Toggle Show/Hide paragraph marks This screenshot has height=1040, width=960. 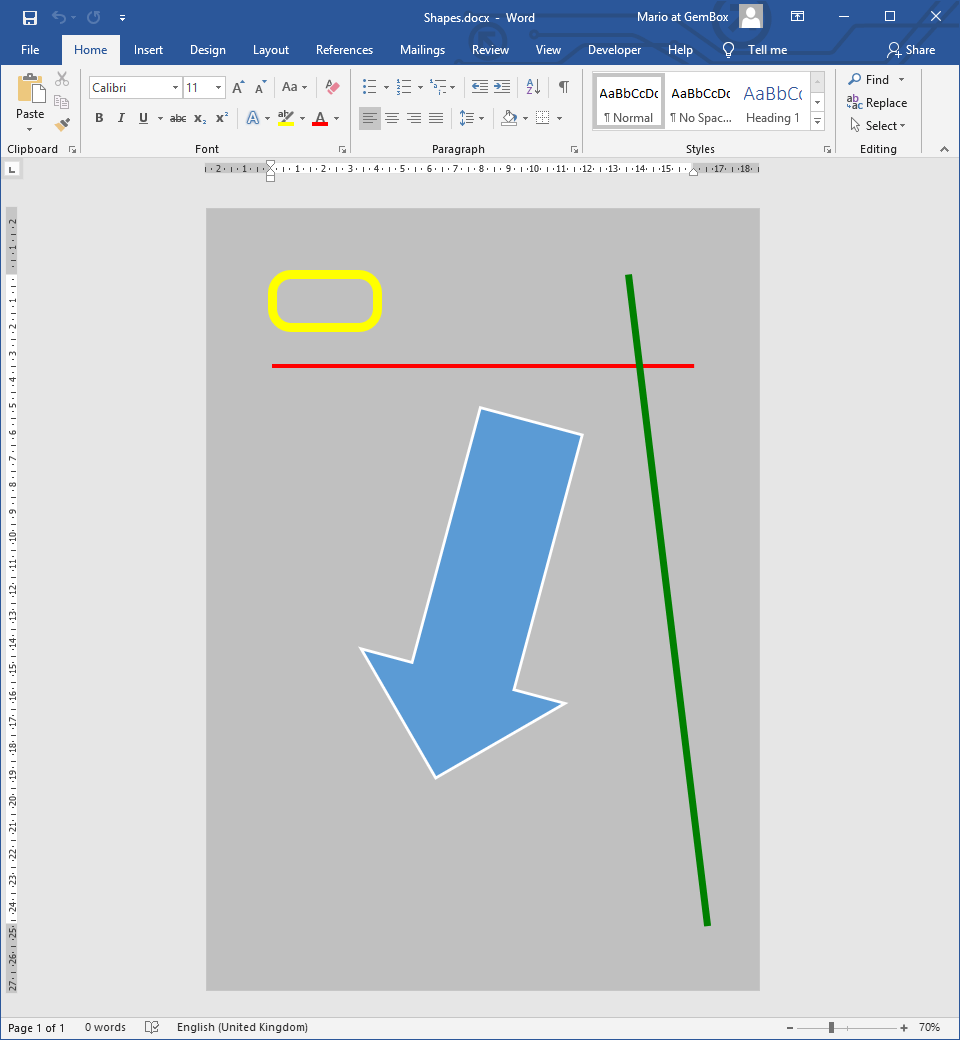pyautogui.click(x=564, y=87)
